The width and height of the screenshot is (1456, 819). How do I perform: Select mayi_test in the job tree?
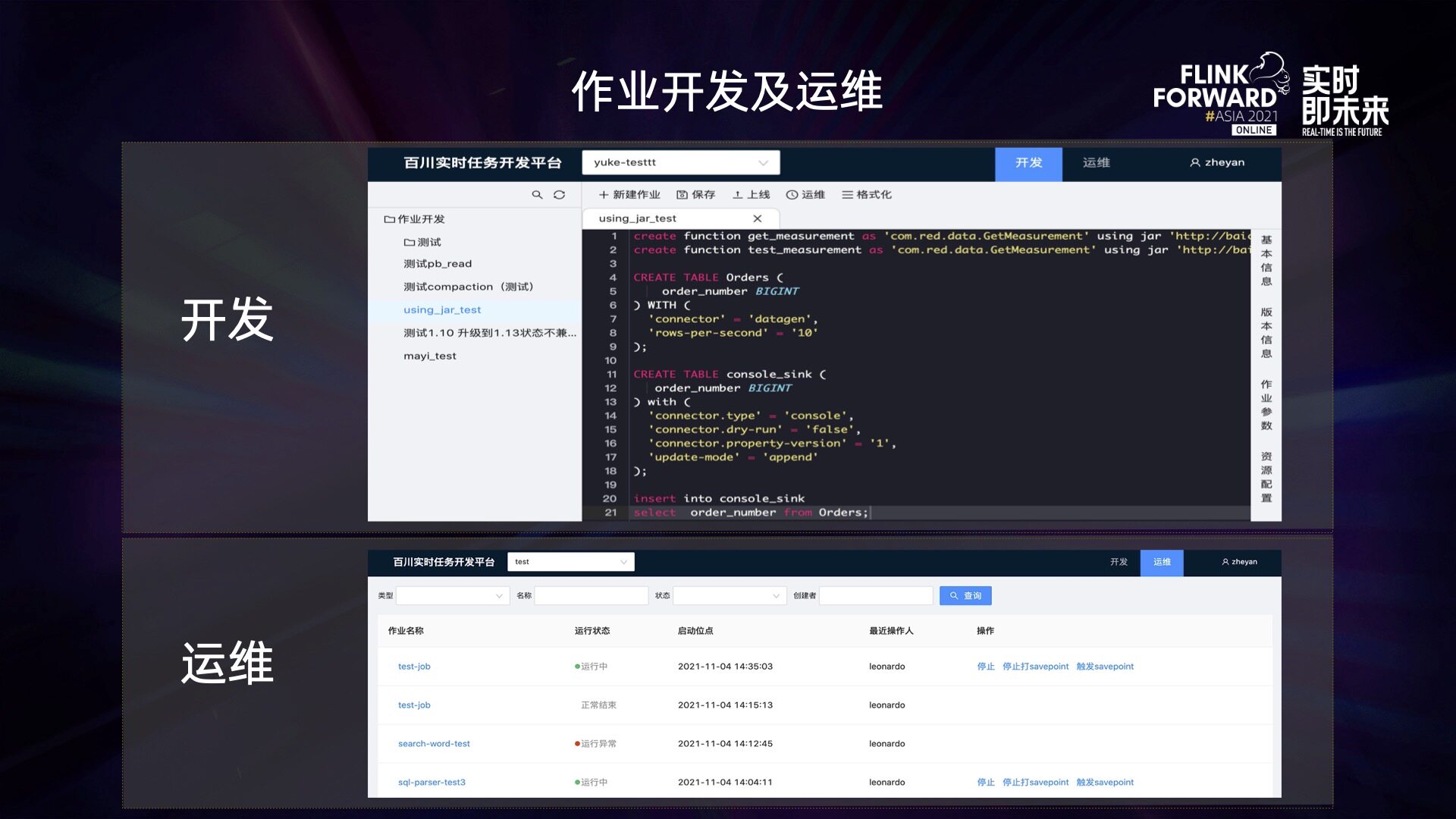click(429, 356)
